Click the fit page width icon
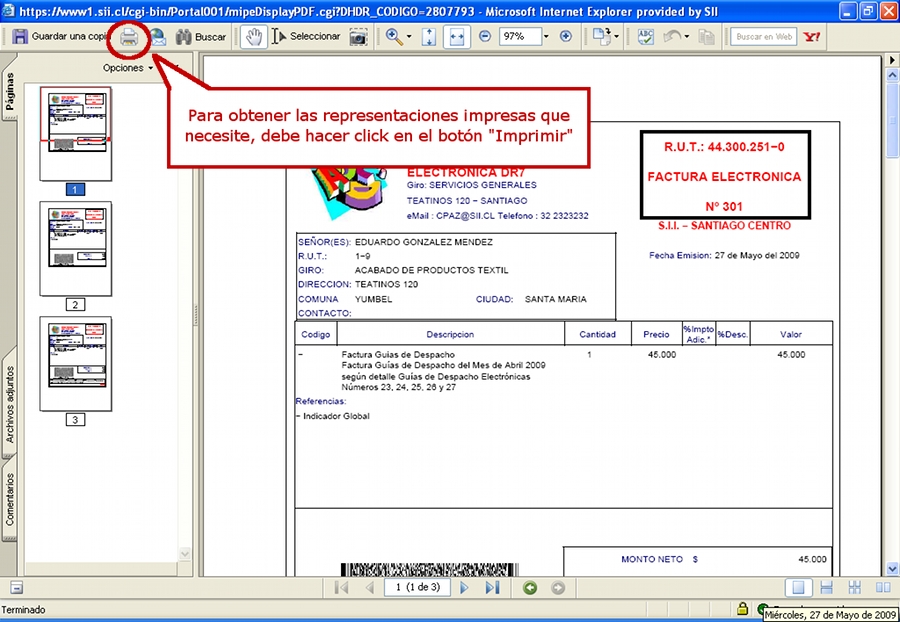Screen dimensions: 900x622 (457, 37)
